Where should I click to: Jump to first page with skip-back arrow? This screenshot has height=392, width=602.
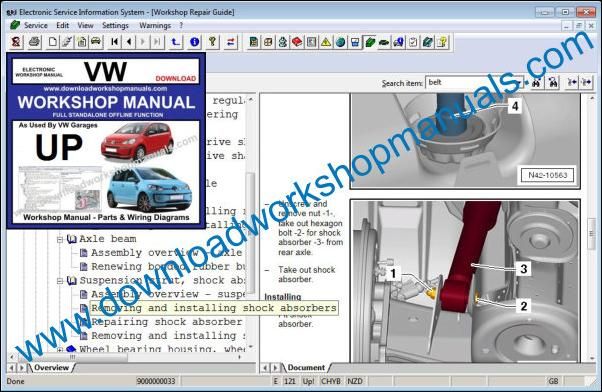(114, 42)
